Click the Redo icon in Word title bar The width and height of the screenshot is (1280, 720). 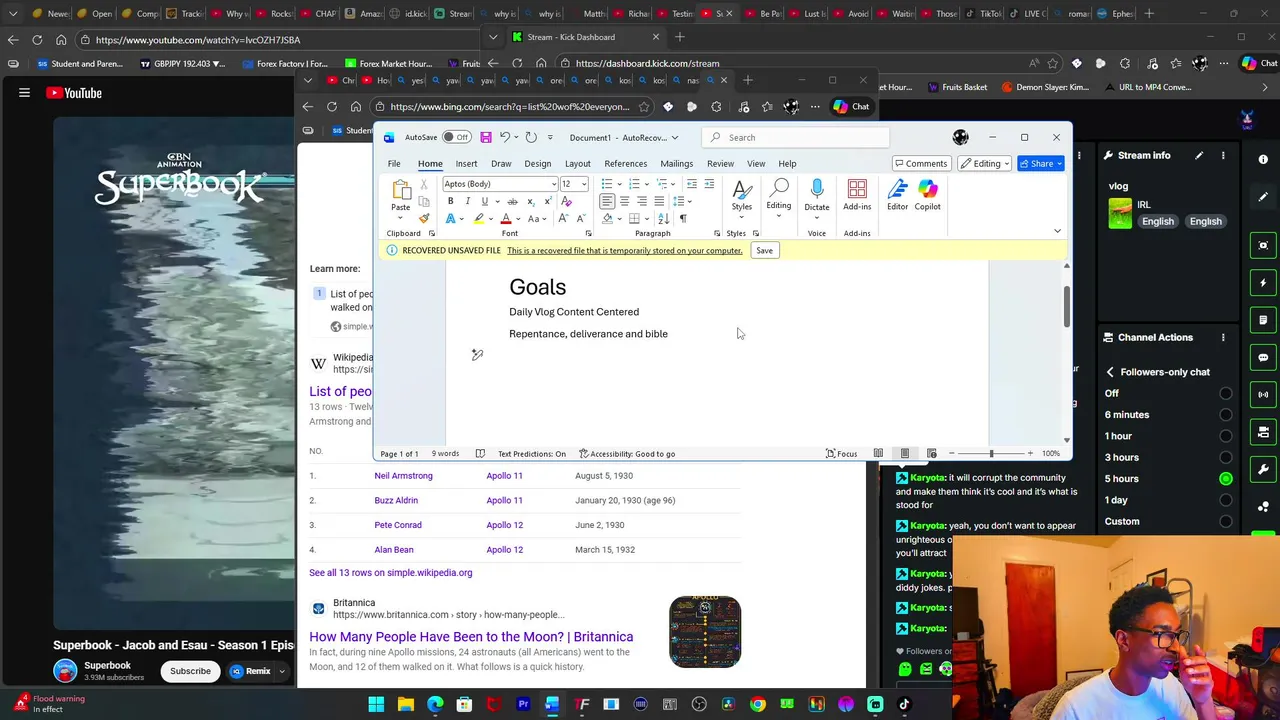pos(531,137)
